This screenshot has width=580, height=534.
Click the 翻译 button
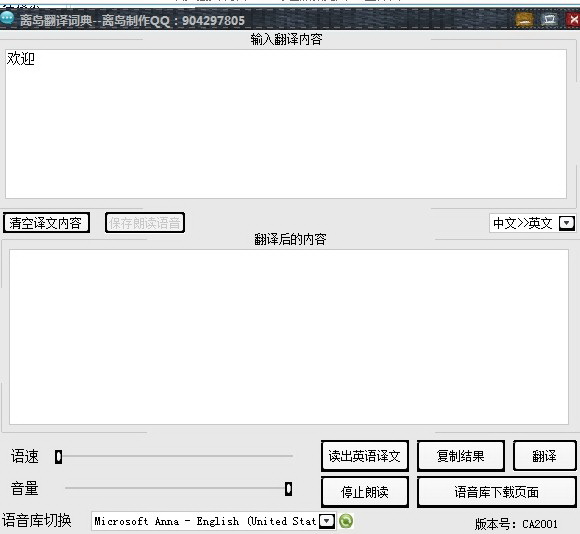[x=544, y=456]
